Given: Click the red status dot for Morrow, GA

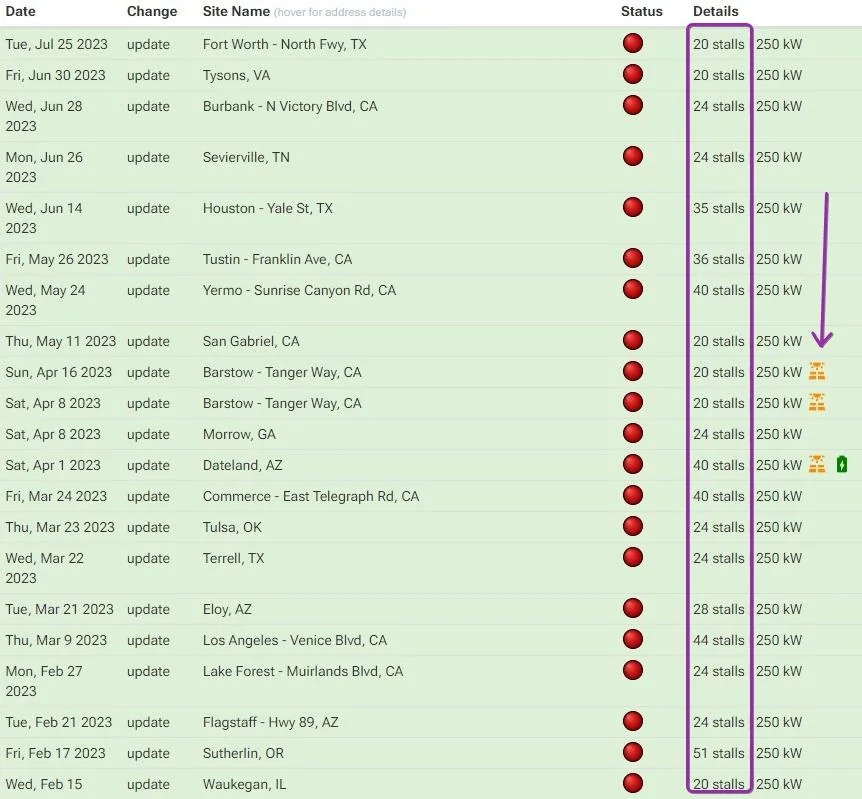Looking at the screenshot, I should (x=633, y=433).
